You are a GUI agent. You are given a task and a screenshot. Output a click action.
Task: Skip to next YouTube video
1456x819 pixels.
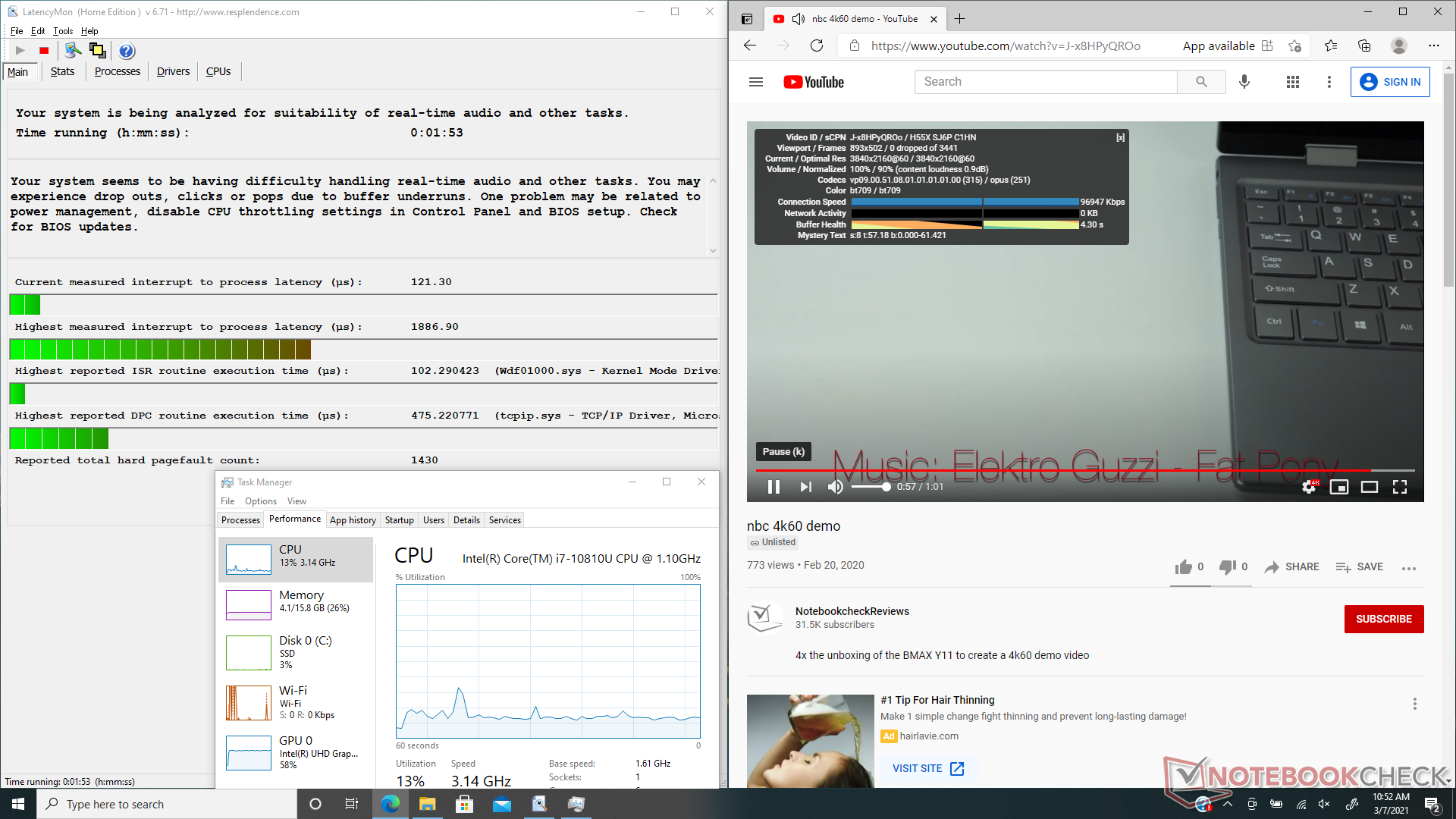[805, 487]
